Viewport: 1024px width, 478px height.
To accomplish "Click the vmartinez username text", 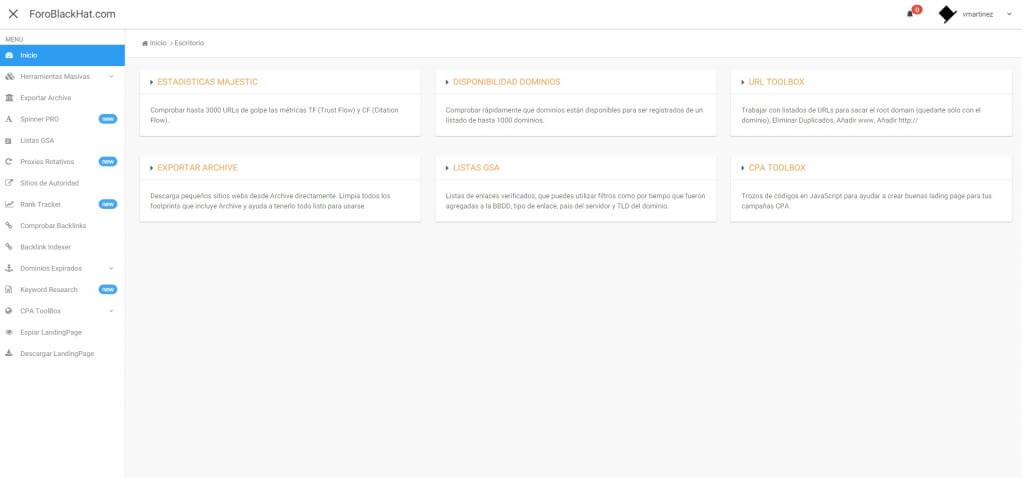I will point(978,14).
